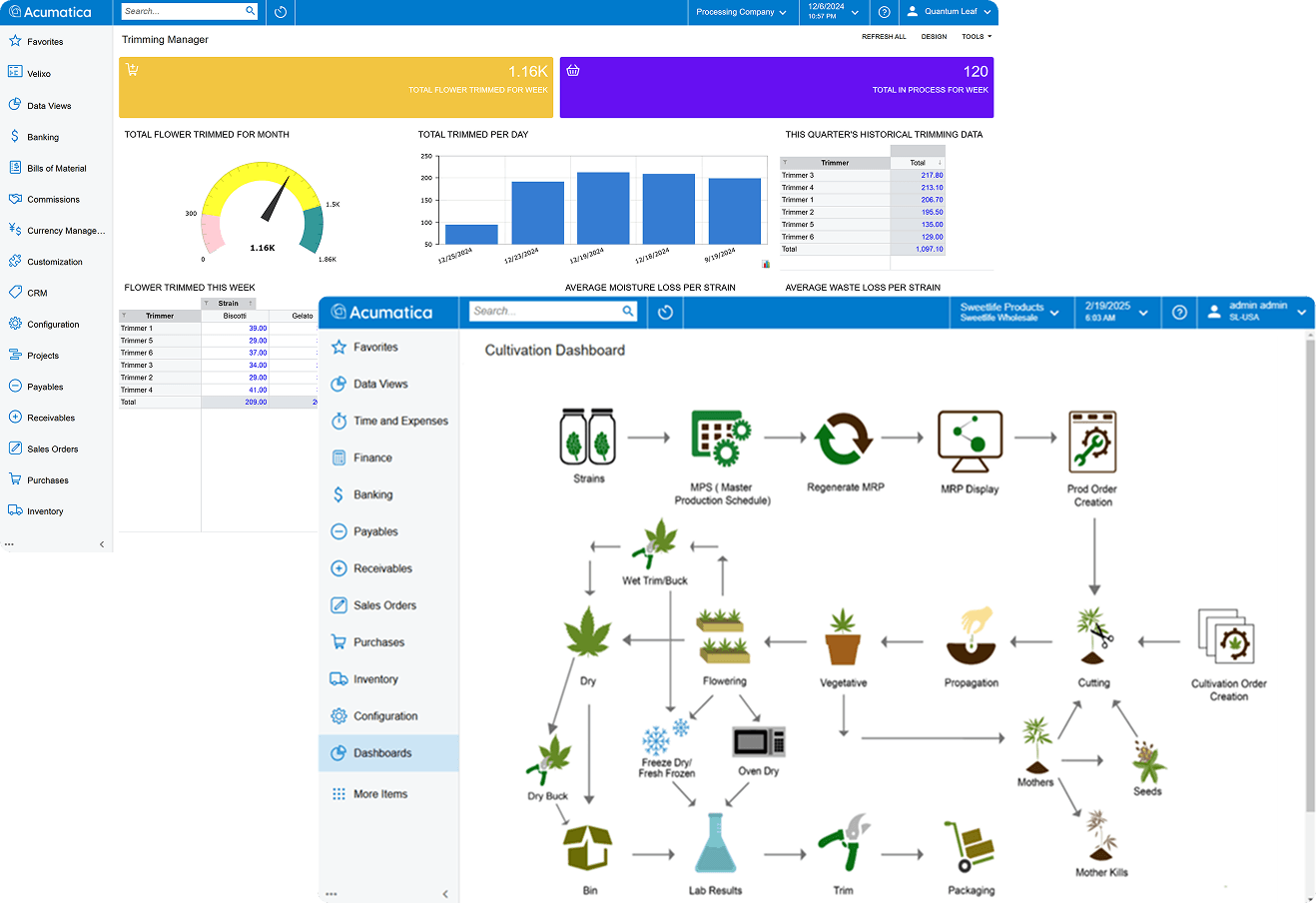
Task: Collapse Cultivation Dashboard sidebar chevron
Action: coord(445,894)
